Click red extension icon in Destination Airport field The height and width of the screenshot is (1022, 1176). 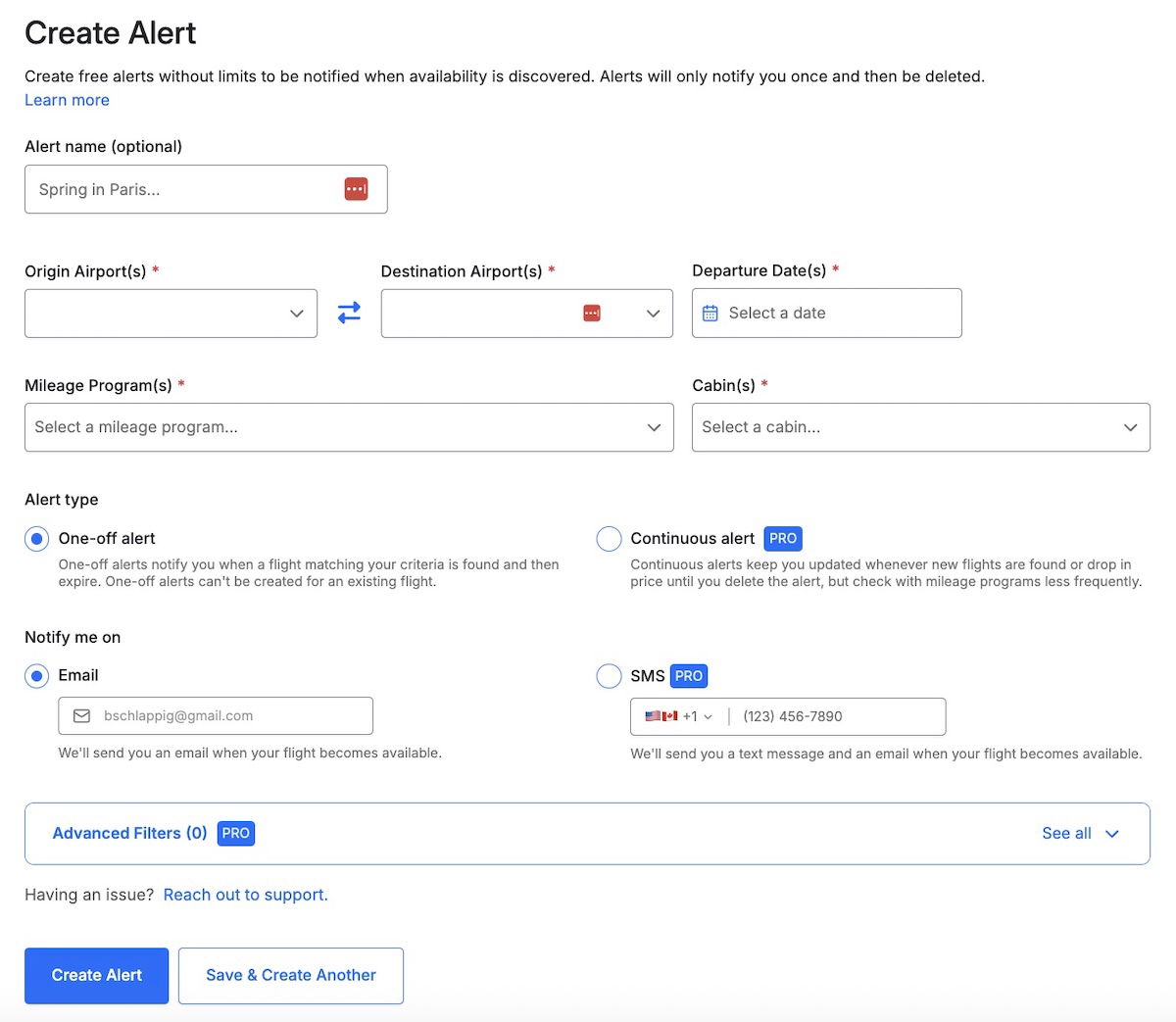pyautogui.click(x=592, y=313)
